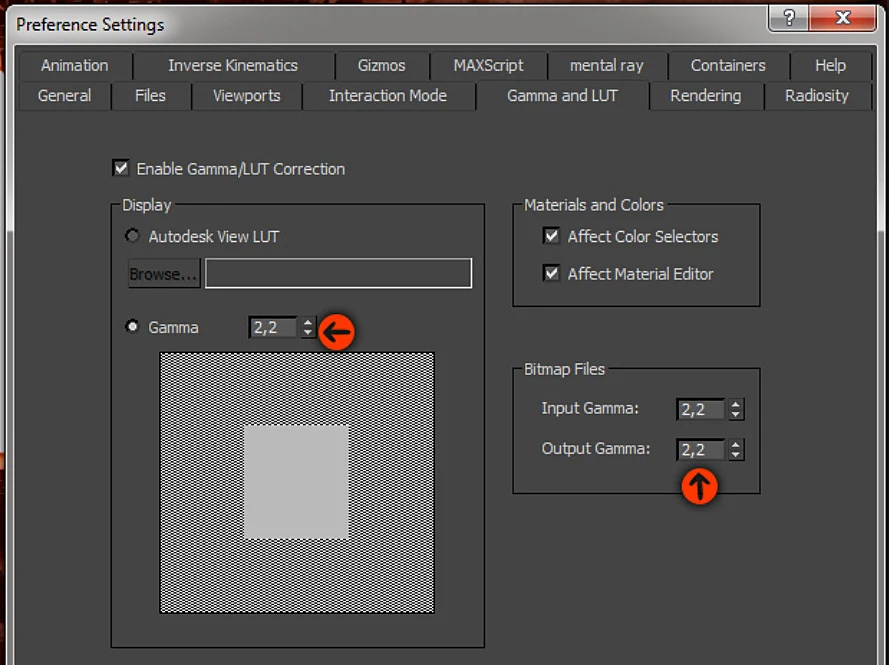Click the Input Gamma value field
This screenshot has width=889, height=665.
tap(701, 409)
